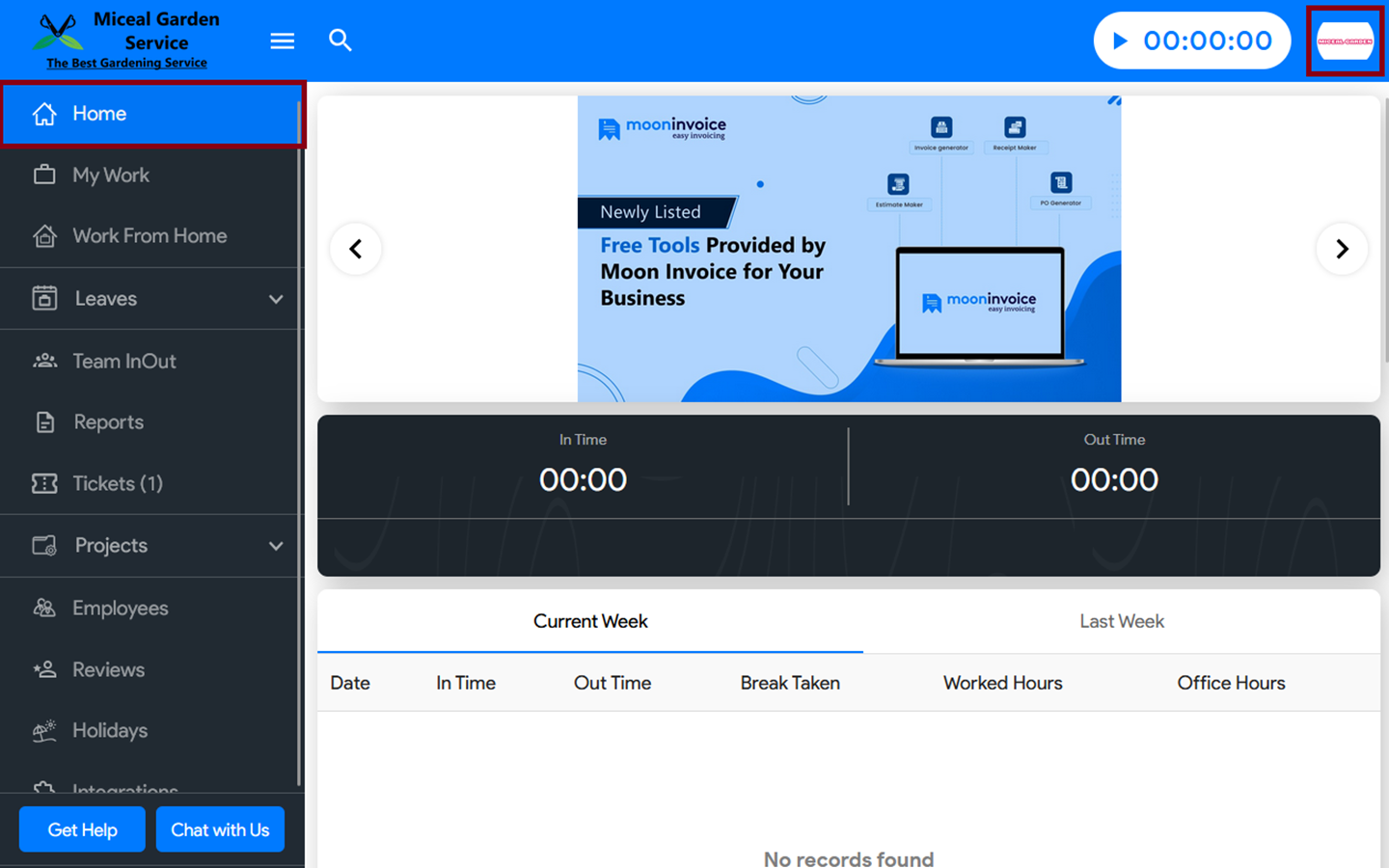This screenshot has width=1389, height=868.
Task: Open the Employees menu item
Action: click(x=121, y=609)
